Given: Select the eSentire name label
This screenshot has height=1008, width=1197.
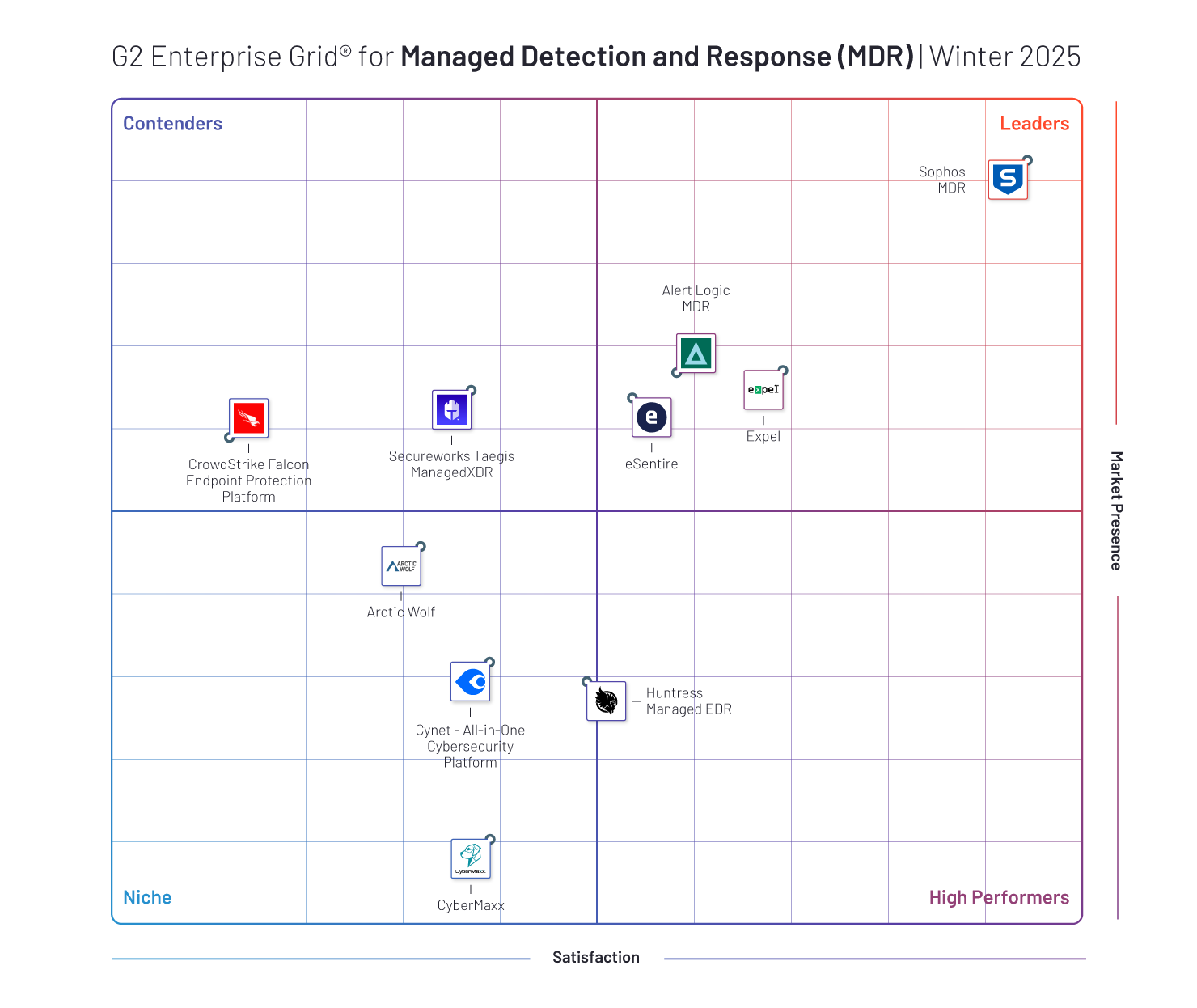Looking at the screenshot, I should tap(652, 464).
